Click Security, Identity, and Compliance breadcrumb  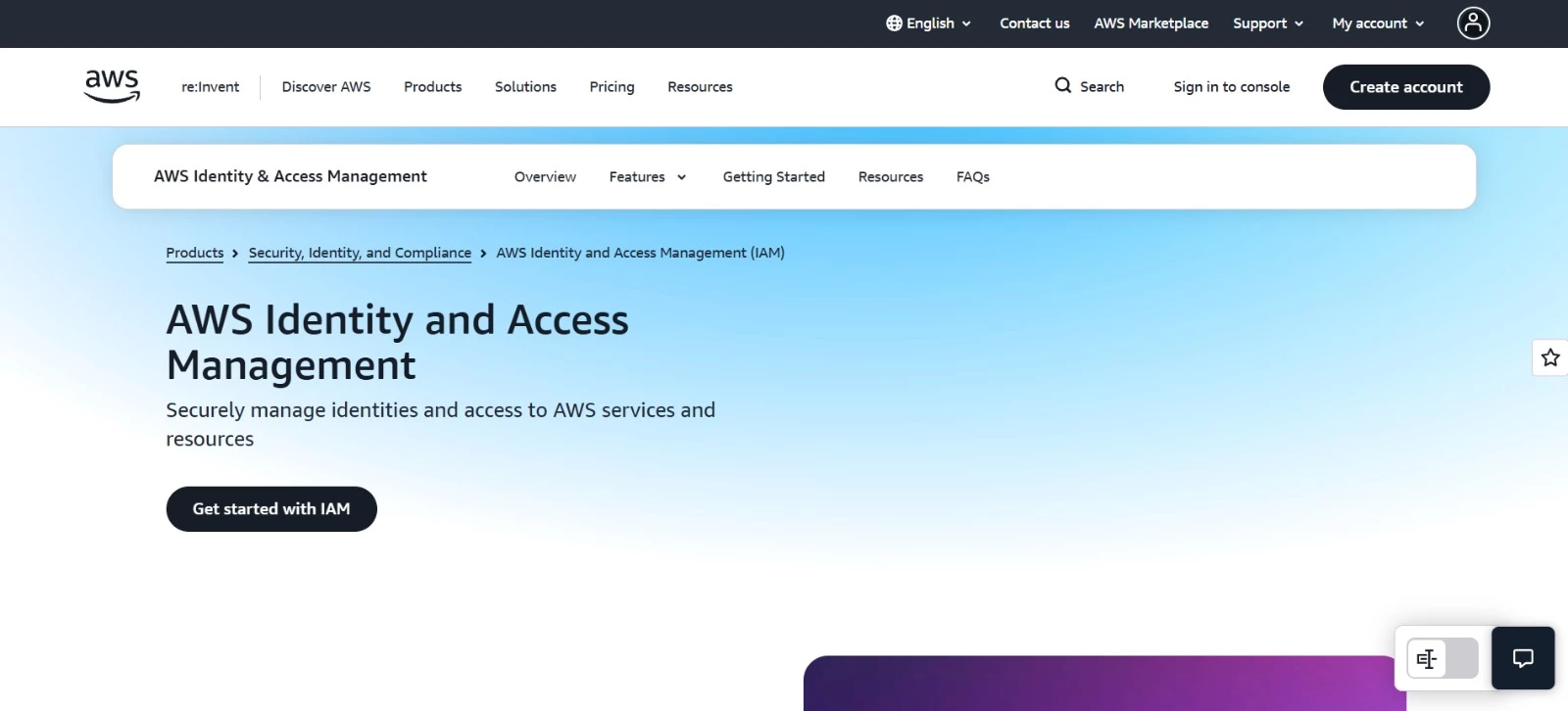pyautogui.click(x=360, y=253)
